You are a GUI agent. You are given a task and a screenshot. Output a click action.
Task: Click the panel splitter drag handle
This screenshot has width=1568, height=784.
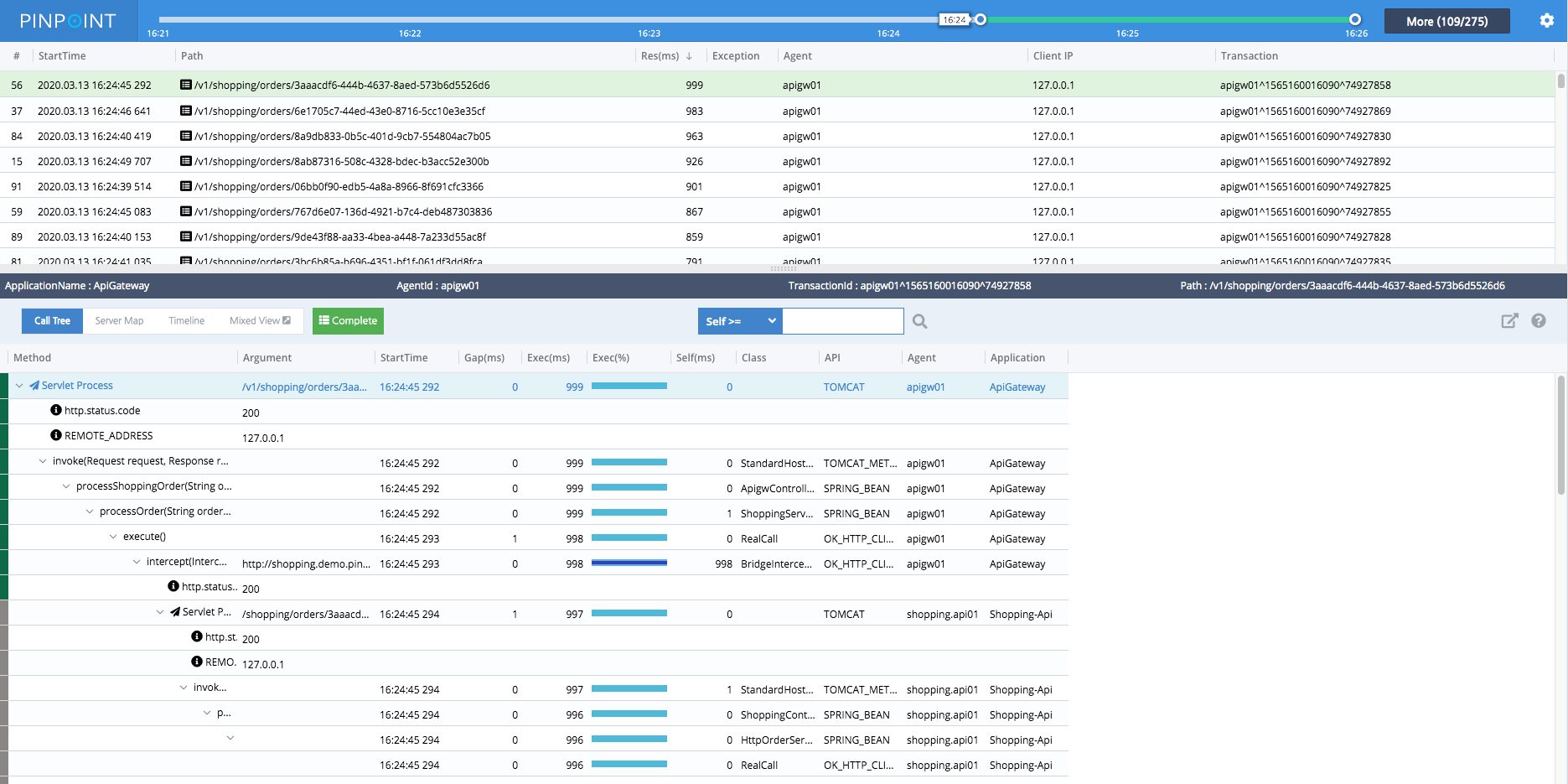coord(784,269)
